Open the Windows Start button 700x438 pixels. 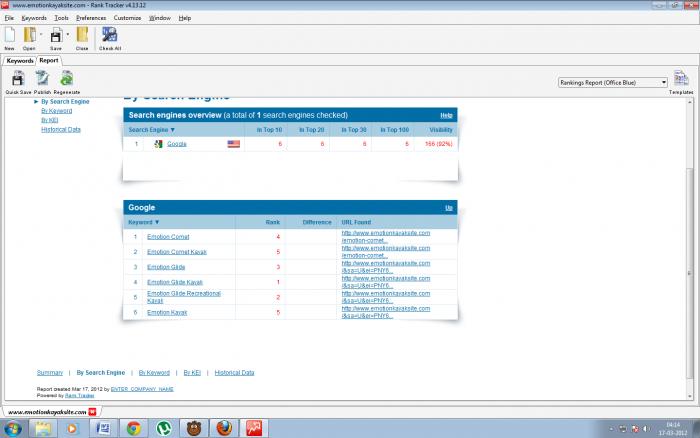(x=12, y=429)
